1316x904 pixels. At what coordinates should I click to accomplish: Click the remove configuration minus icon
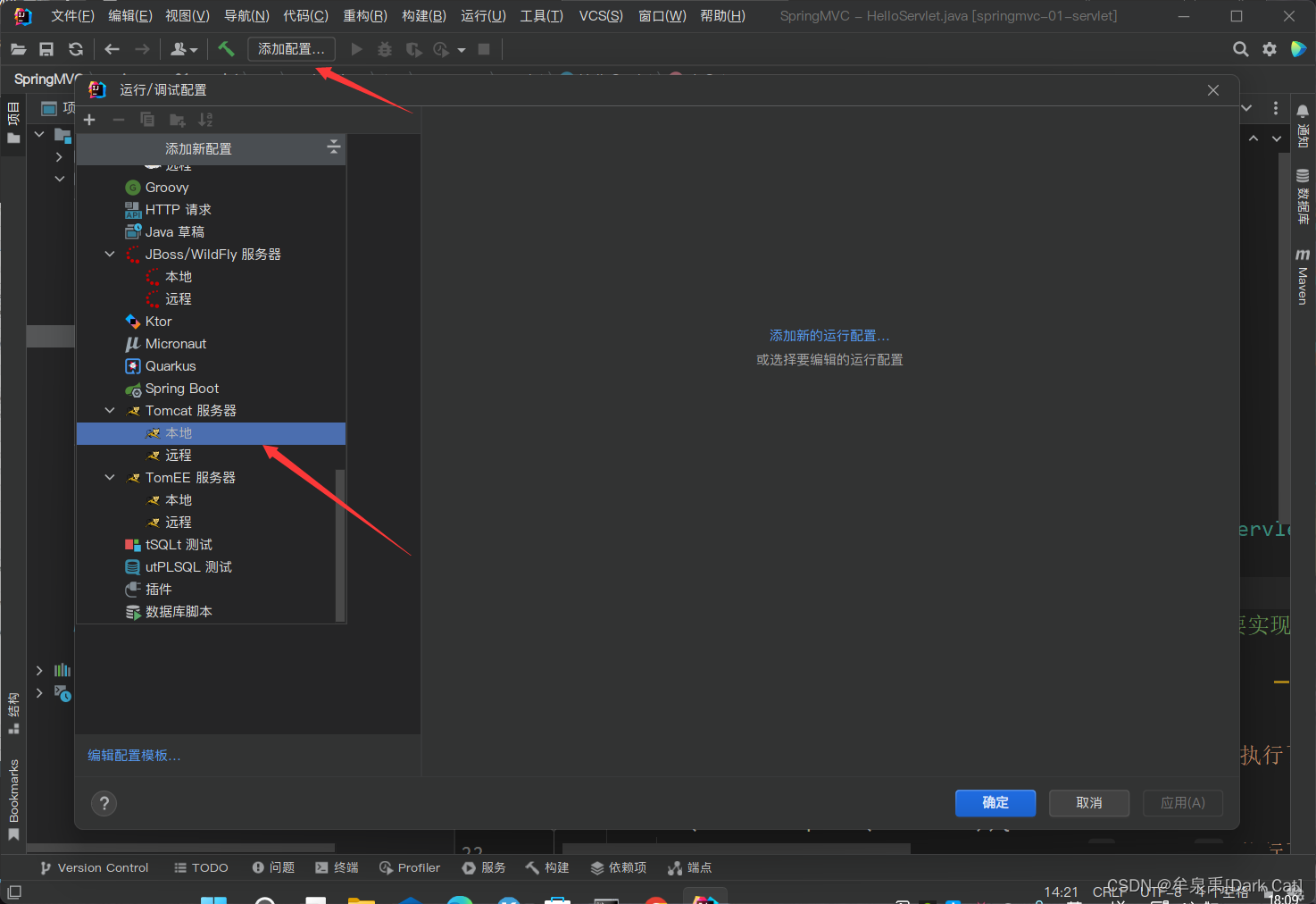pyautogui.click(x=119, y=120)
